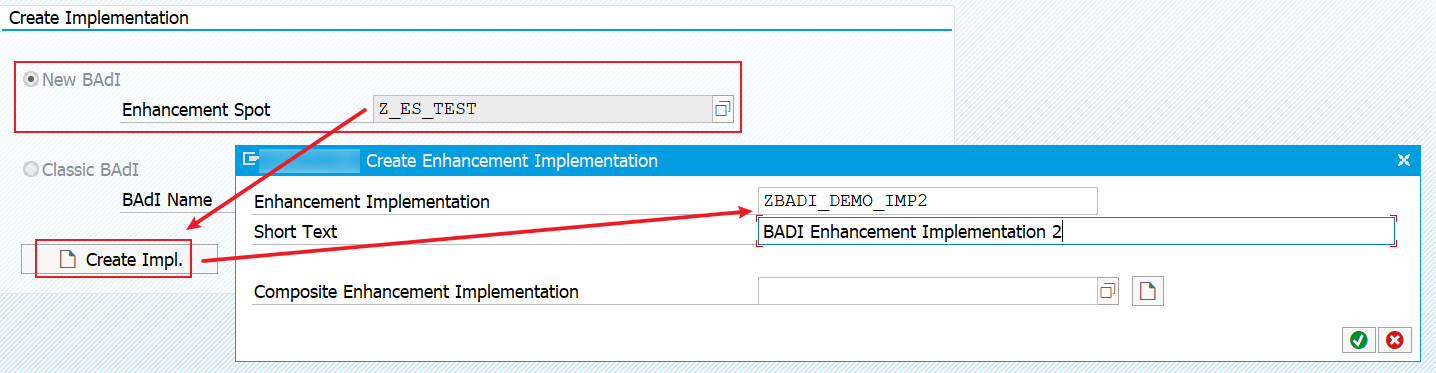Open value help for Composite Enhancement Implementation
Viewport: 1436px width, 373px height.
pos(1107,291)
